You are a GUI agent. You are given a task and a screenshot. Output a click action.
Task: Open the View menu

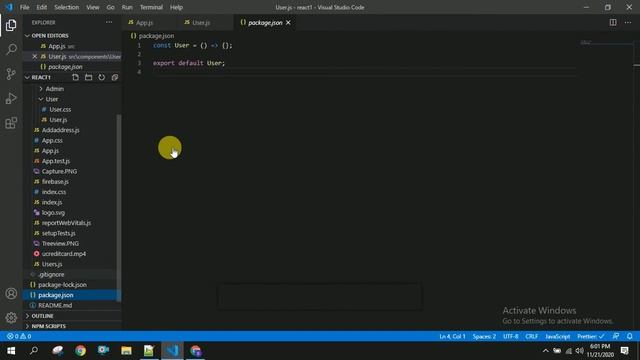point(93,7)
